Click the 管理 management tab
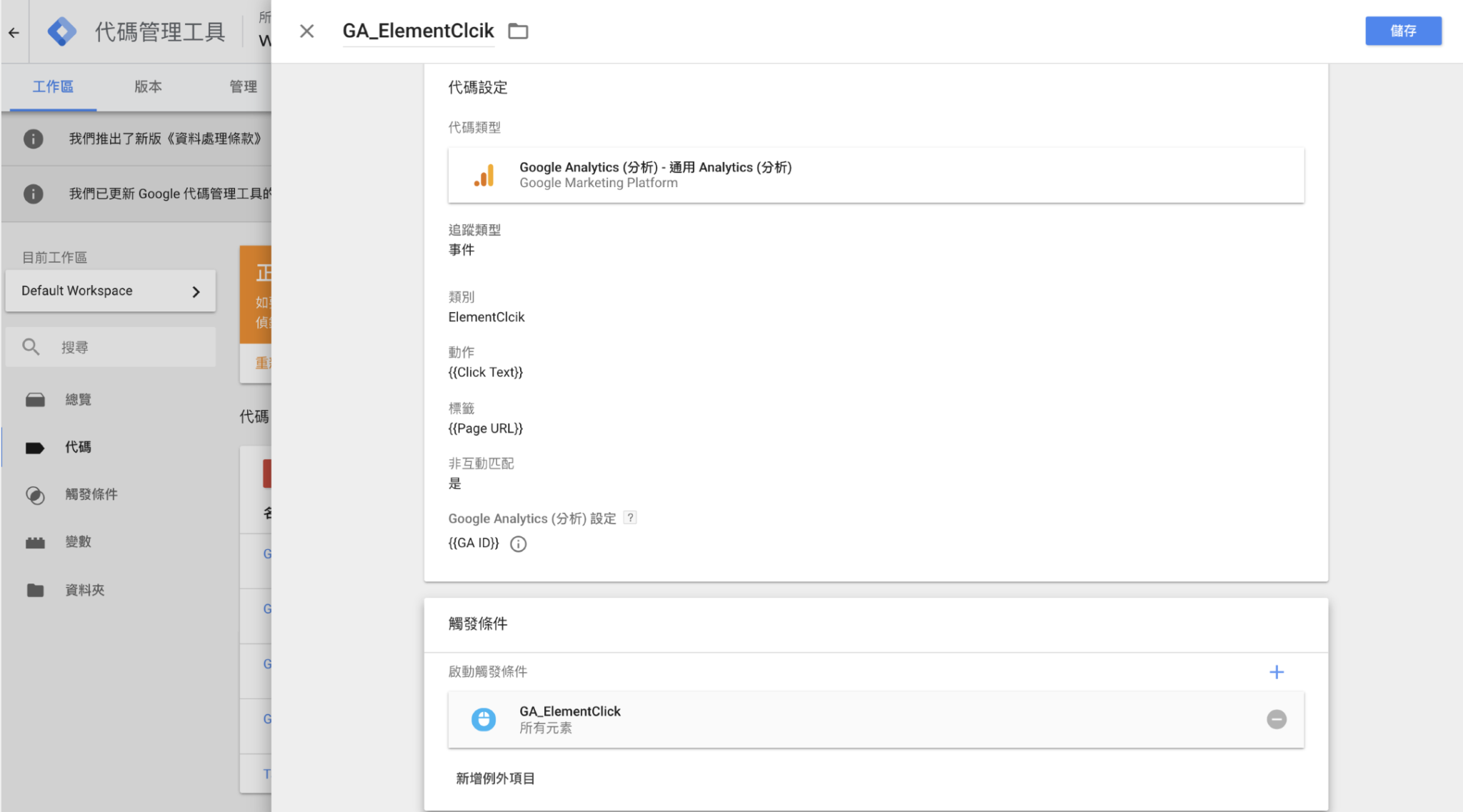This screenshot has width=1463, height=812. (243, 86)
